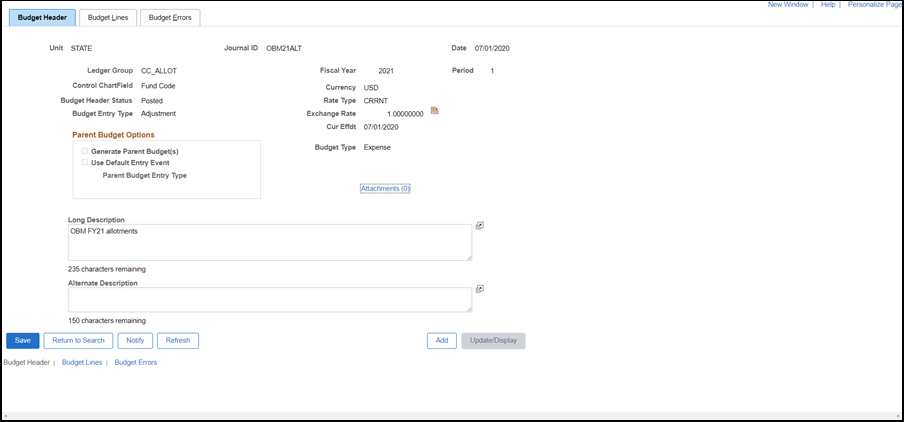Viewport: 904px width, 422px height.
Task: Open the Budget Errors tab at top
Action: [x=170, y=17]
